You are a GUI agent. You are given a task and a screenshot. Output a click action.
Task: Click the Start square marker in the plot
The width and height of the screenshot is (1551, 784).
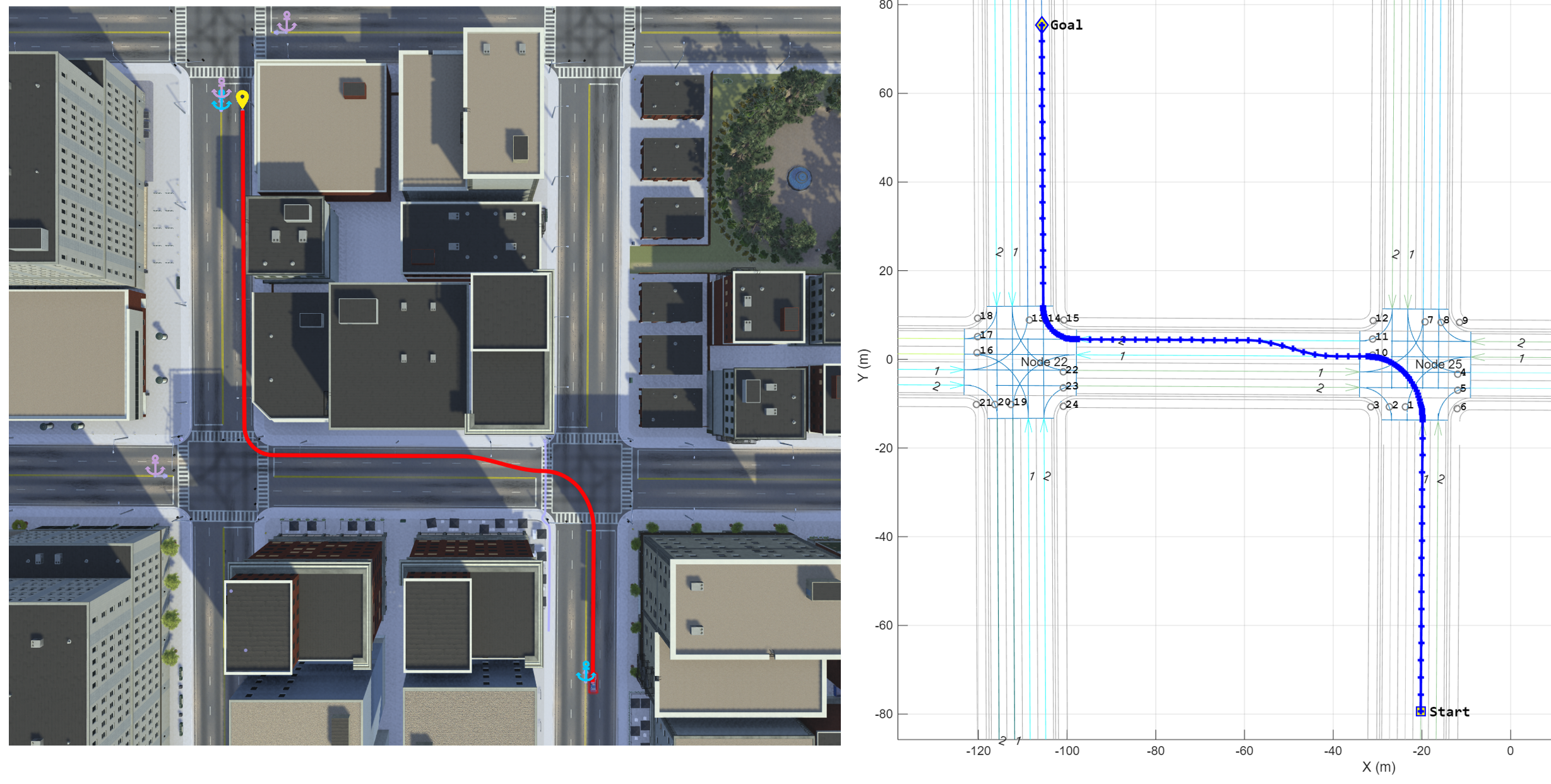tap(1420, 711)
